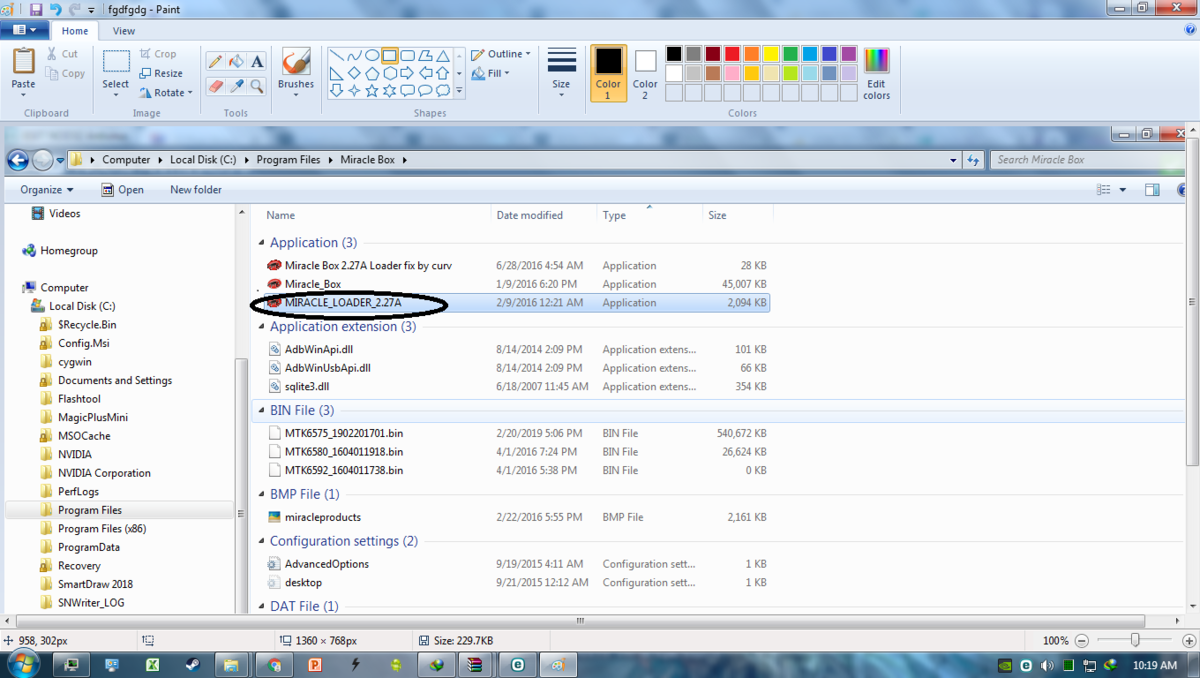Click the zoom out minus button

pos(1082,641)
